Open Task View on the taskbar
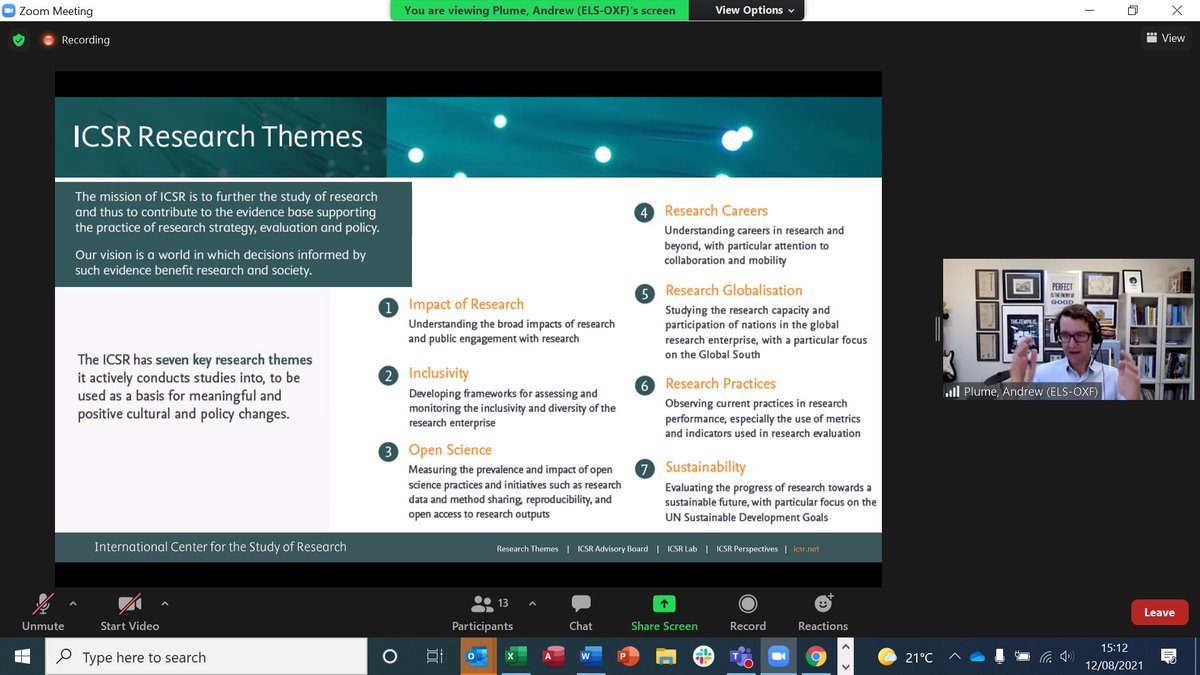1200x675 pixels. (434, 657)
